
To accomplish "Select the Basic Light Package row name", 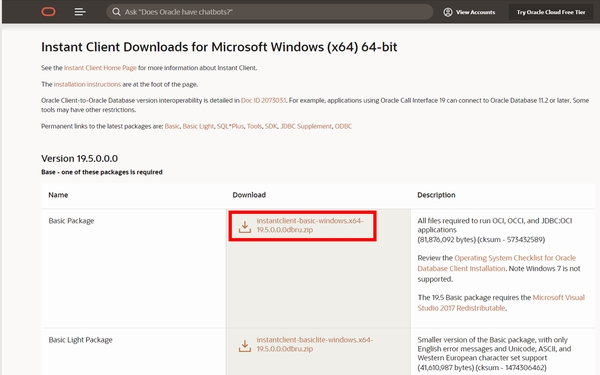I will pyautogui.click(x=80, y=340).
